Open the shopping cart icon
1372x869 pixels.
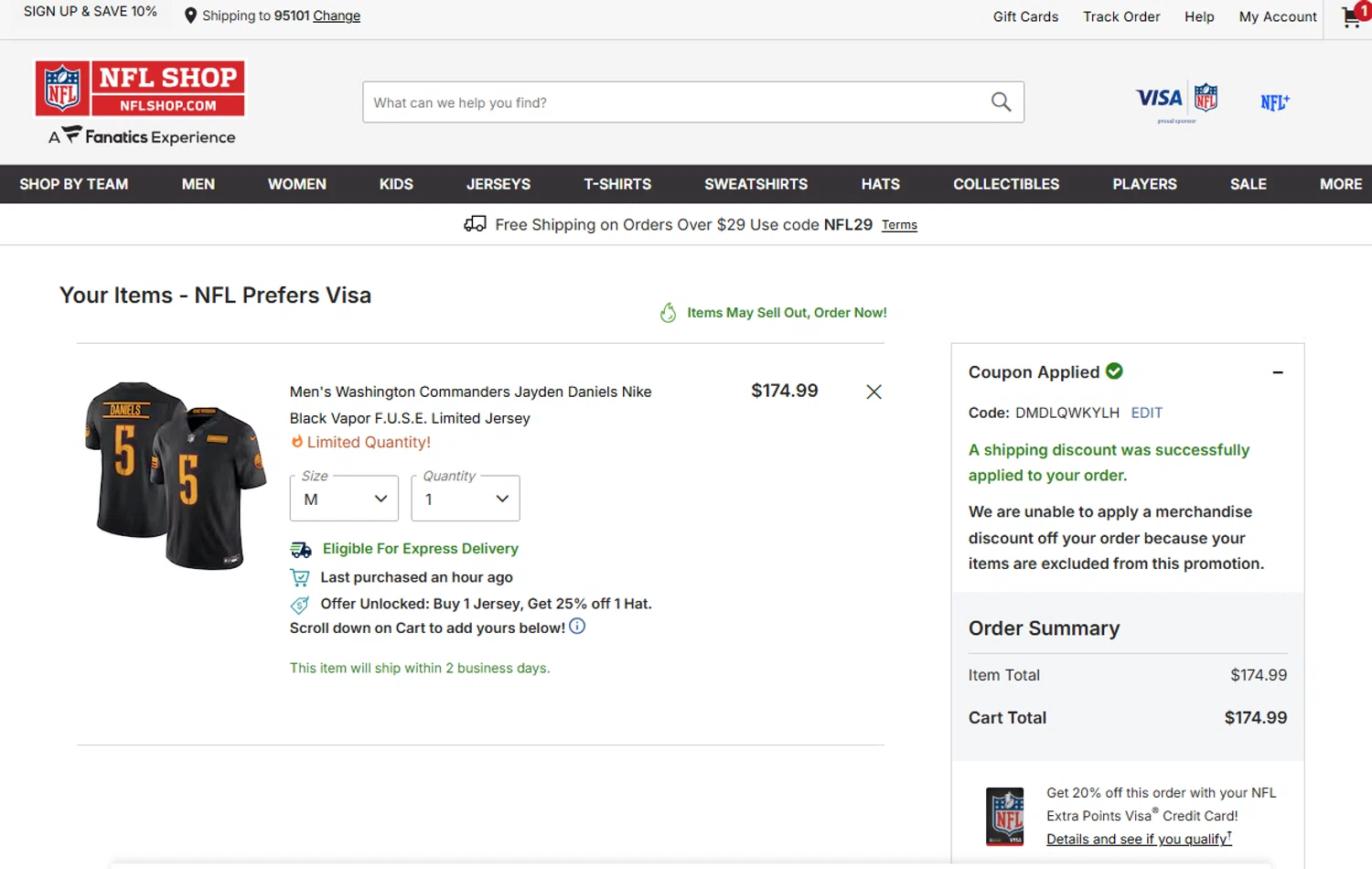tap(1354, 16)
